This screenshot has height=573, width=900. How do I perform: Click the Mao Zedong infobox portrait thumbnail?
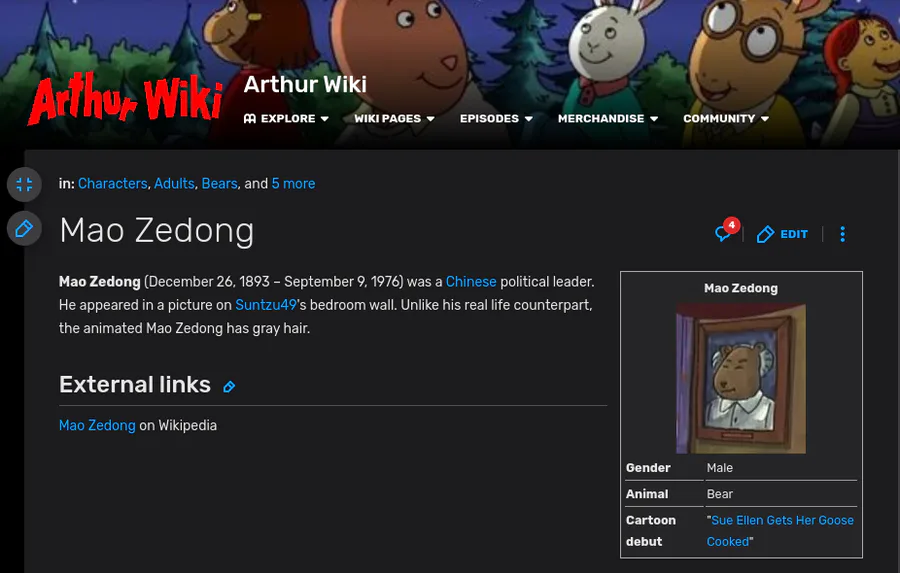[x=740, y=378]
